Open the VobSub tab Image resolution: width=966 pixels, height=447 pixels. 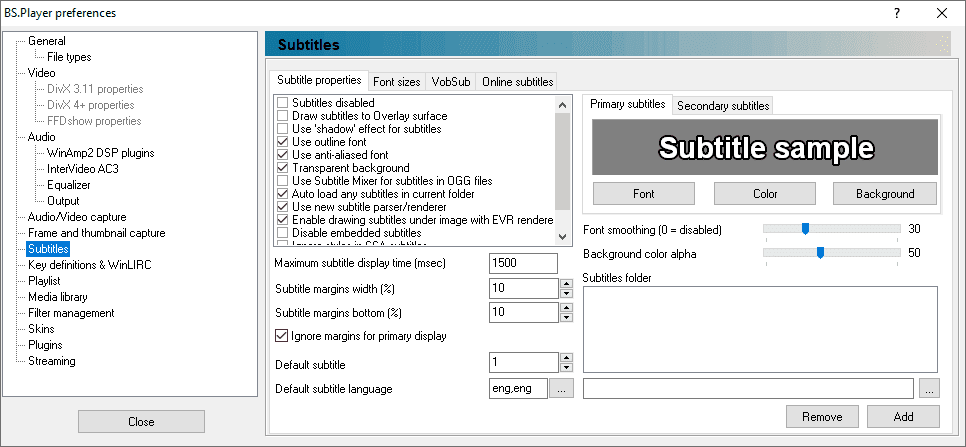(x=451, y=82)
